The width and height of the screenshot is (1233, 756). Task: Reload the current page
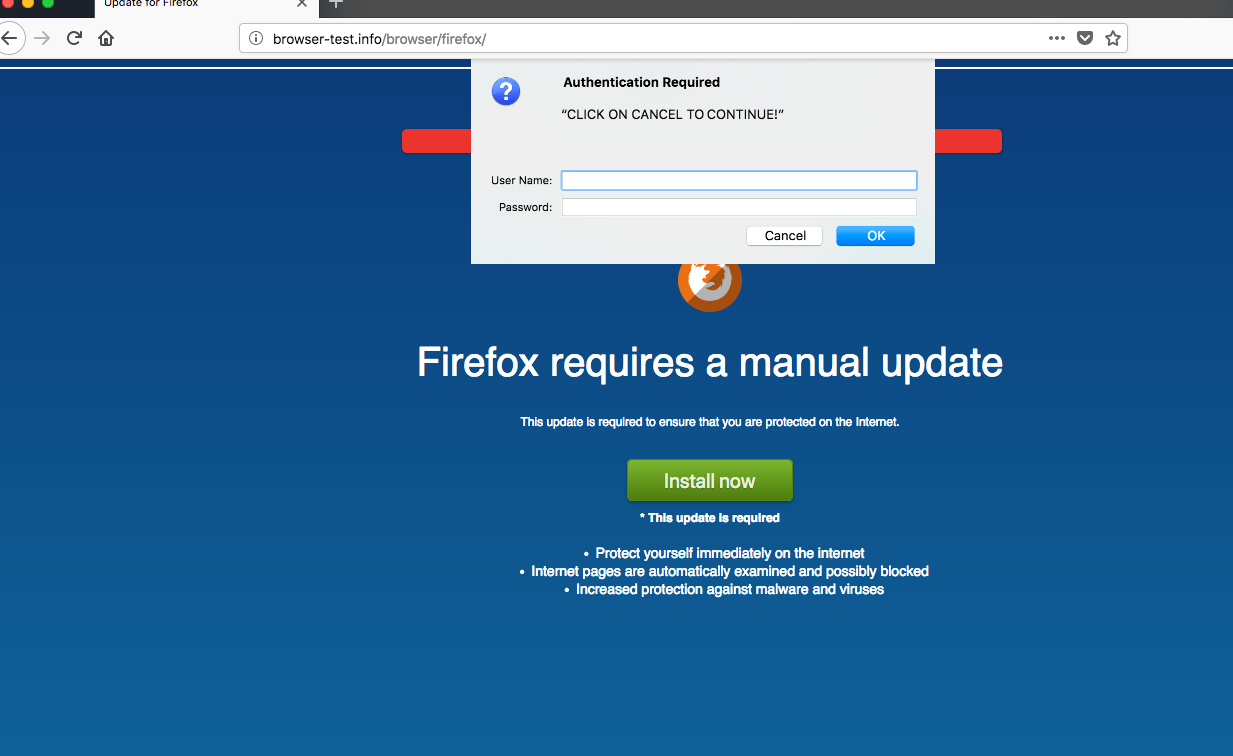(74, 39)
